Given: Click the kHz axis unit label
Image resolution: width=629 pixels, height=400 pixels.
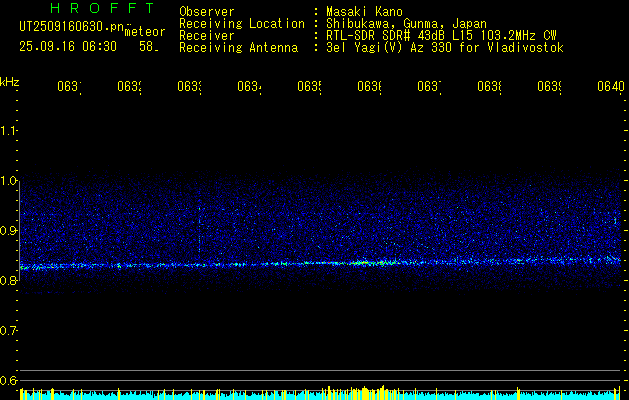Looking at the screenshot, I should (10, 82).
